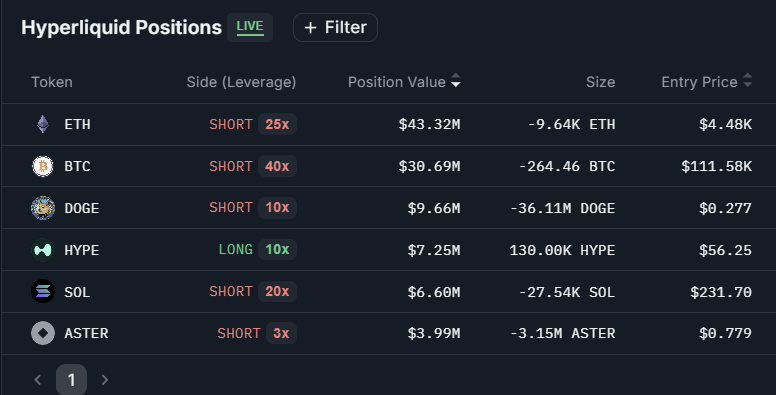
Task: Go to previous page arrow
Action: coord(38,380)
